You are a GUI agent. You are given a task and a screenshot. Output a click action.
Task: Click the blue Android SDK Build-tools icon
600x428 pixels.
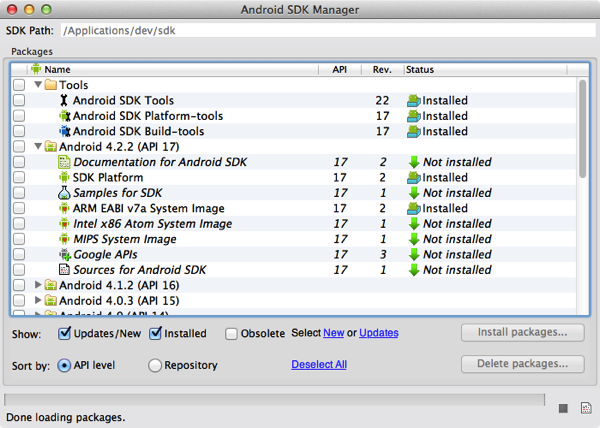[x=64, y=131]
